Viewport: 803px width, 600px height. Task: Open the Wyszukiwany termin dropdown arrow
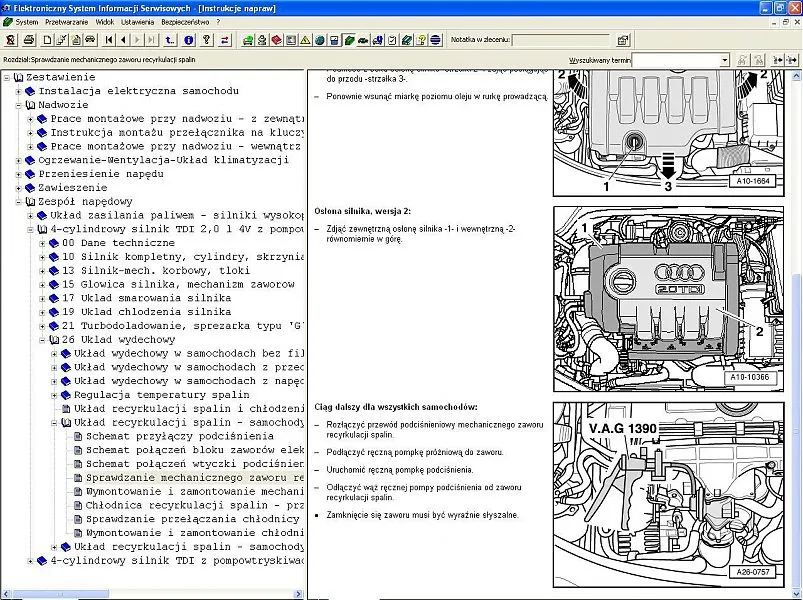725,60
